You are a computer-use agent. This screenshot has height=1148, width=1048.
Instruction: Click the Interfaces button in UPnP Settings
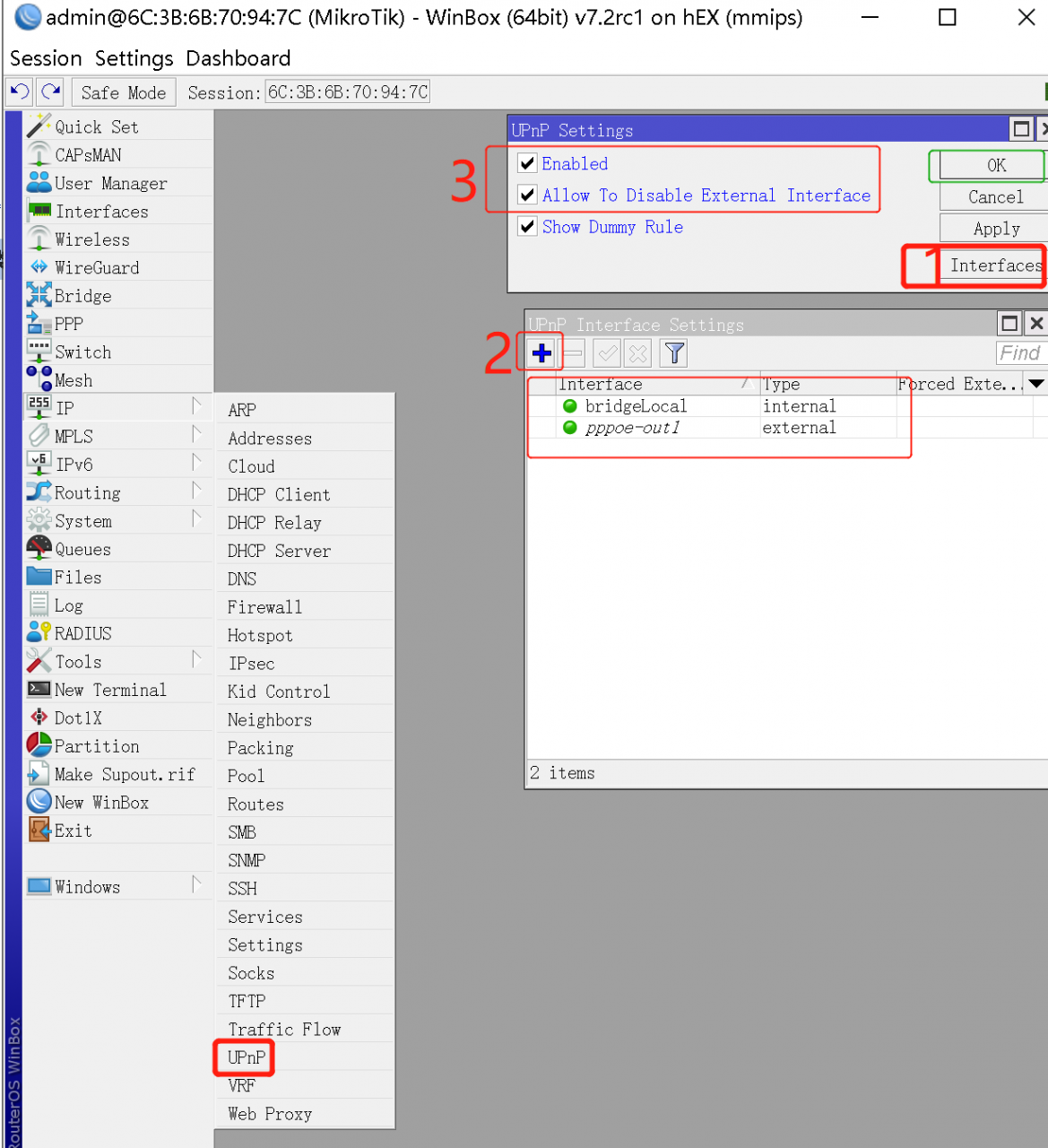click(993, 265)
